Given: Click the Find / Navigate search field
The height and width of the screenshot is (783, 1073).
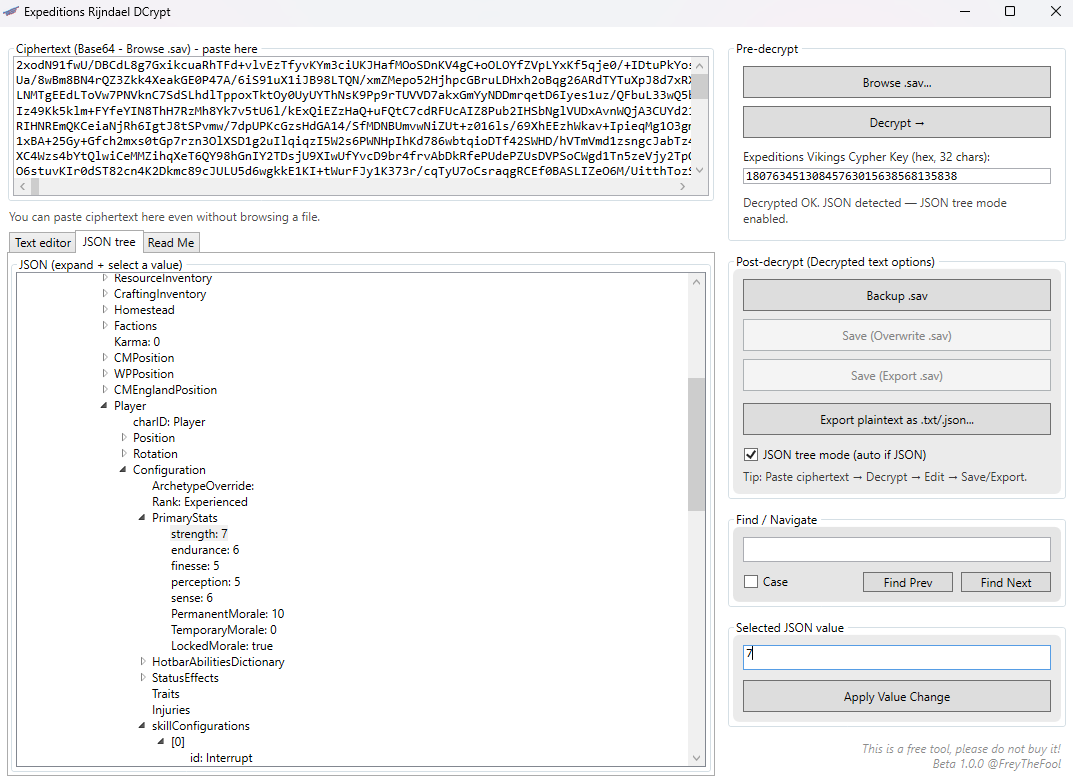Looking at the screenshot, I should pos(896,550).
